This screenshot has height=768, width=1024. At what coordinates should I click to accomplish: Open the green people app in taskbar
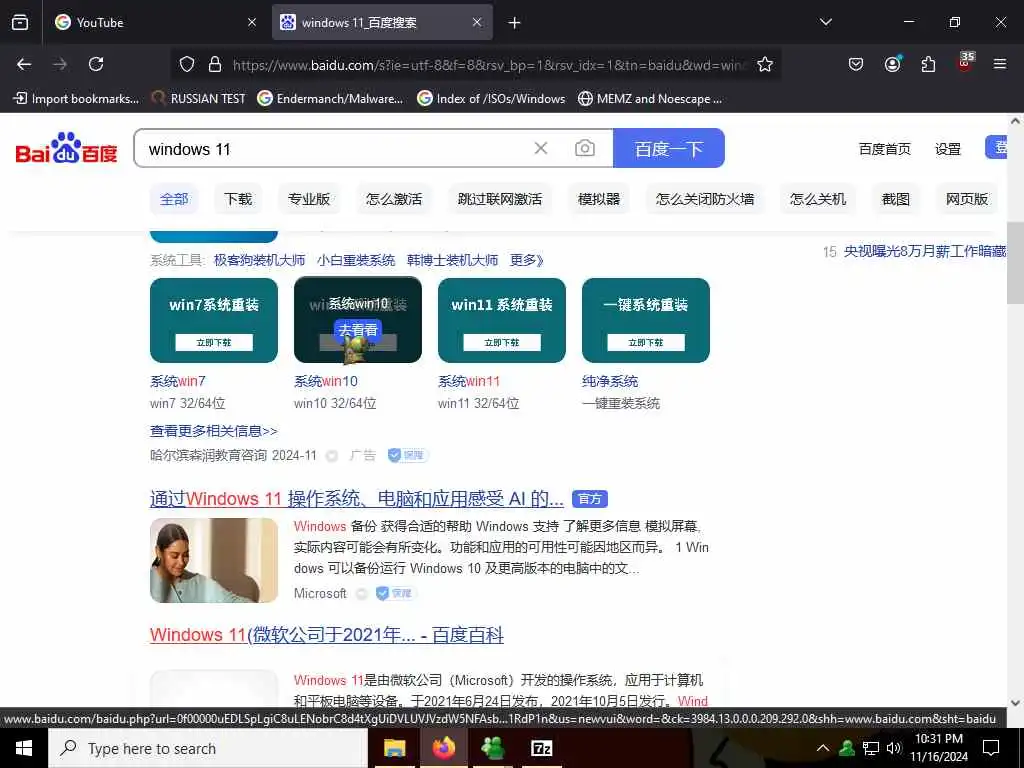point(492,748)
